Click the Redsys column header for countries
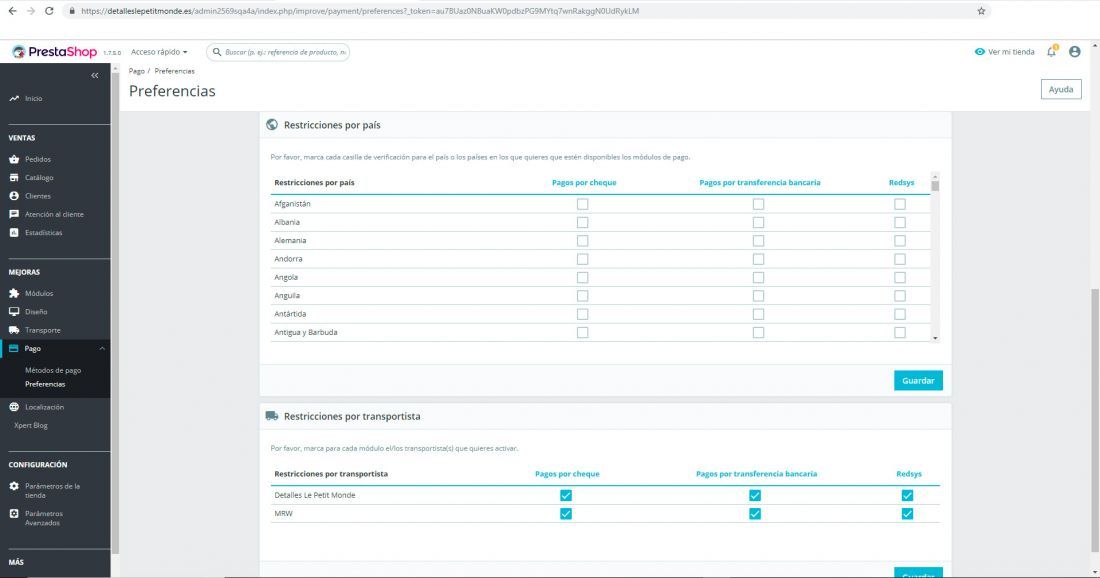This screenshot has height=578, width=1100. (901, 182)
